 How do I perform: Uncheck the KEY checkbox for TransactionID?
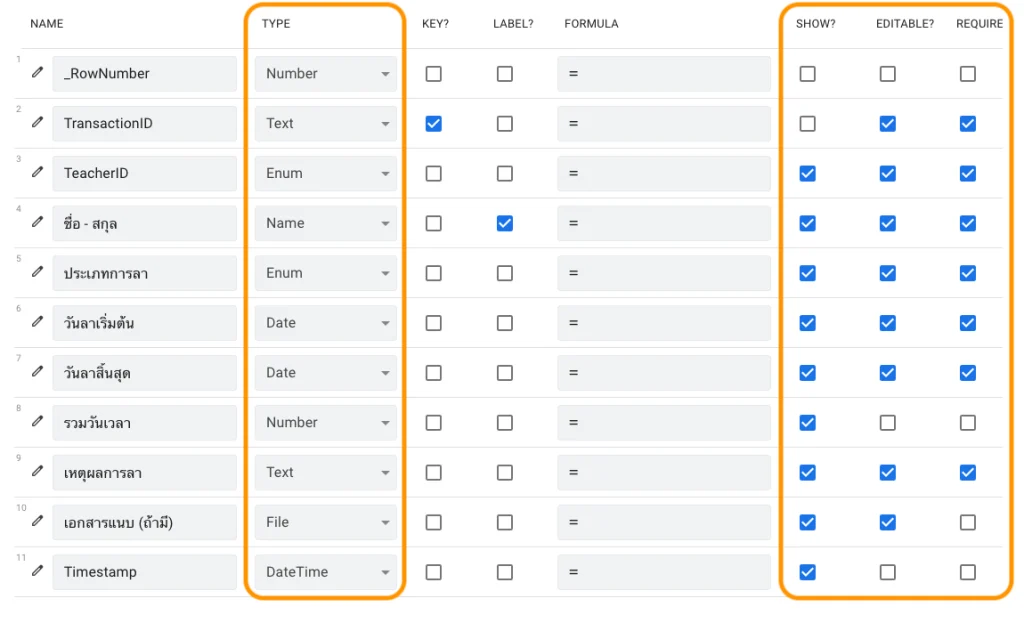433,124
